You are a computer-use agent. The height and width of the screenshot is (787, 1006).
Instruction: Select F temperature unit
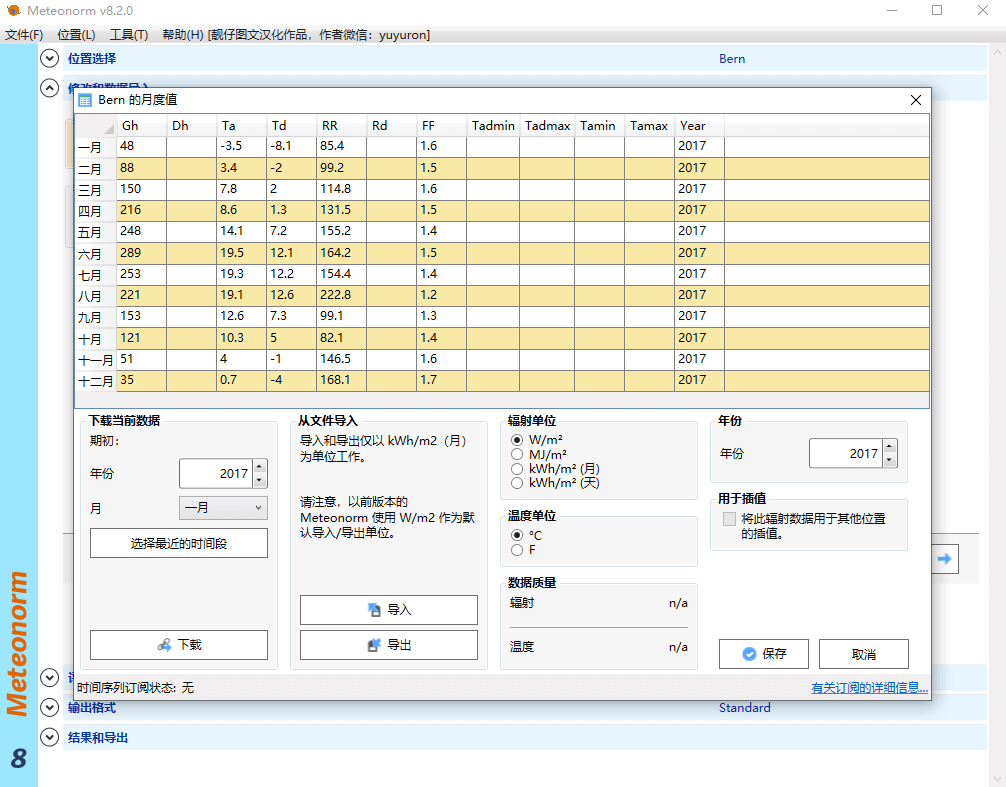pyautogui.click(x=517, y=550)
